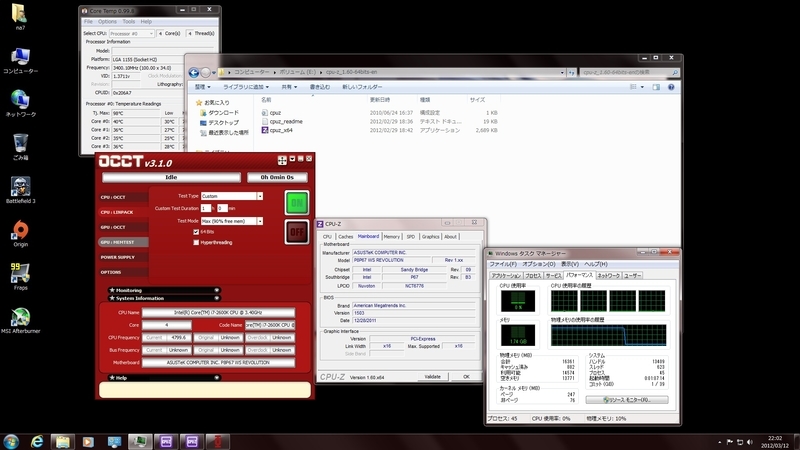Select the GPU : MEMTEST tab in OCCT

(x=123, y=242)
